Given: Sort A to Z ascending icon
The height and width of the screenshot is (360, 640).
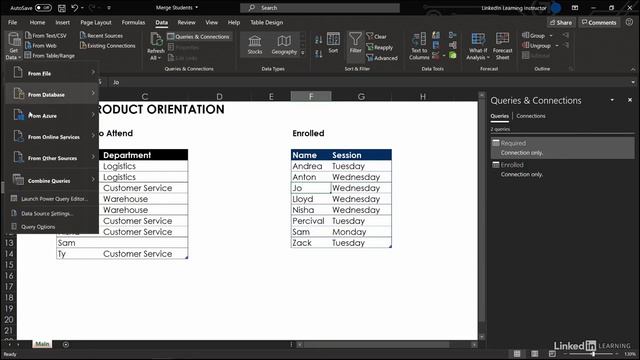Looking at the screenshot, I should (318, 40).
